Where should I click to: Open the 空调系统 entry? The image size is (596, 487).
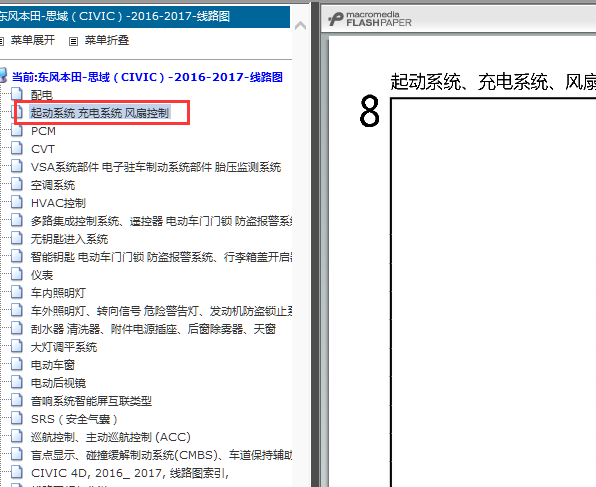[x=53, y=185]
